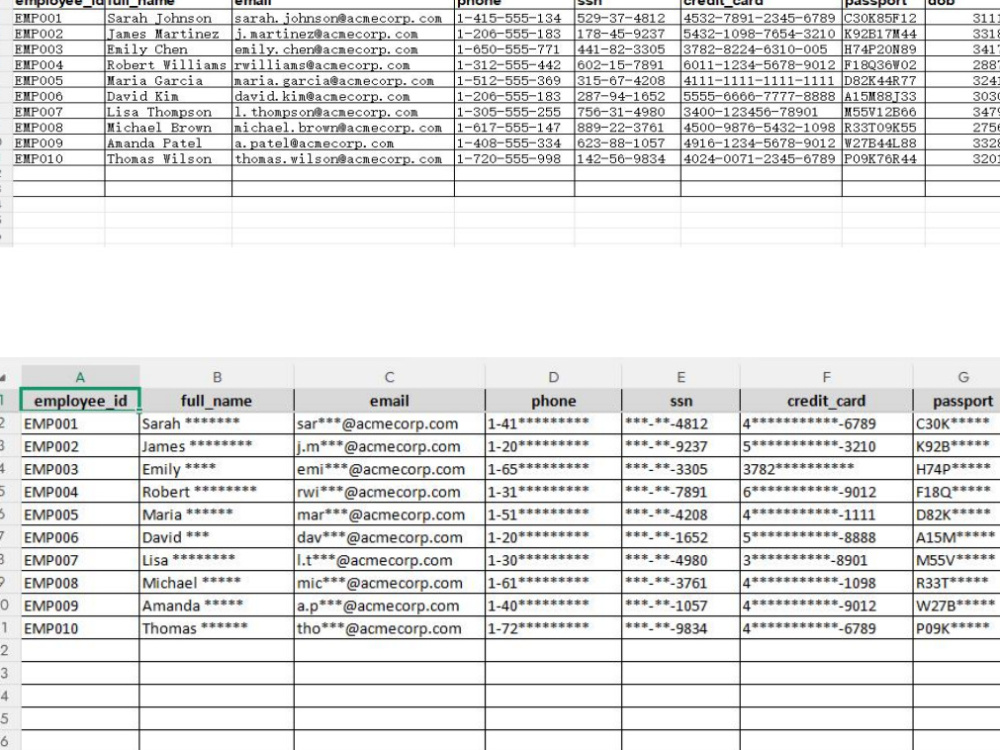The width and height of the screenshot is (1000, 750).
Task: Select masked email l.t***@acmecorp.com
Action: [x=389, y=560]
